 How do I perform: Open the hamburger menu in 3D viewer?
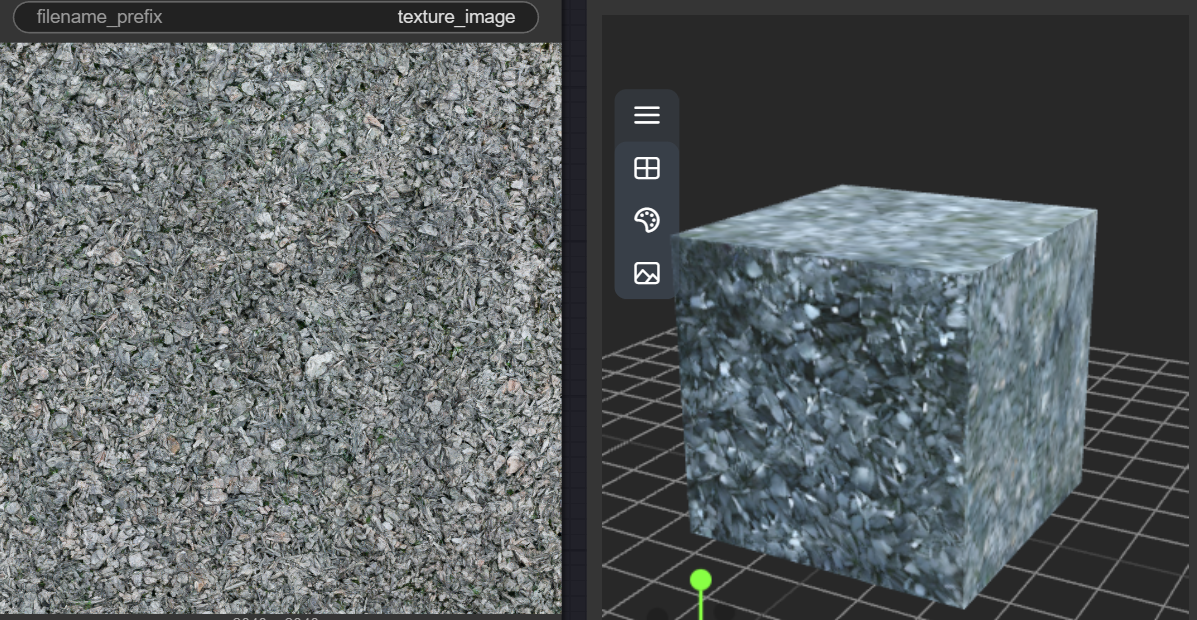click(x=647, y=115)
